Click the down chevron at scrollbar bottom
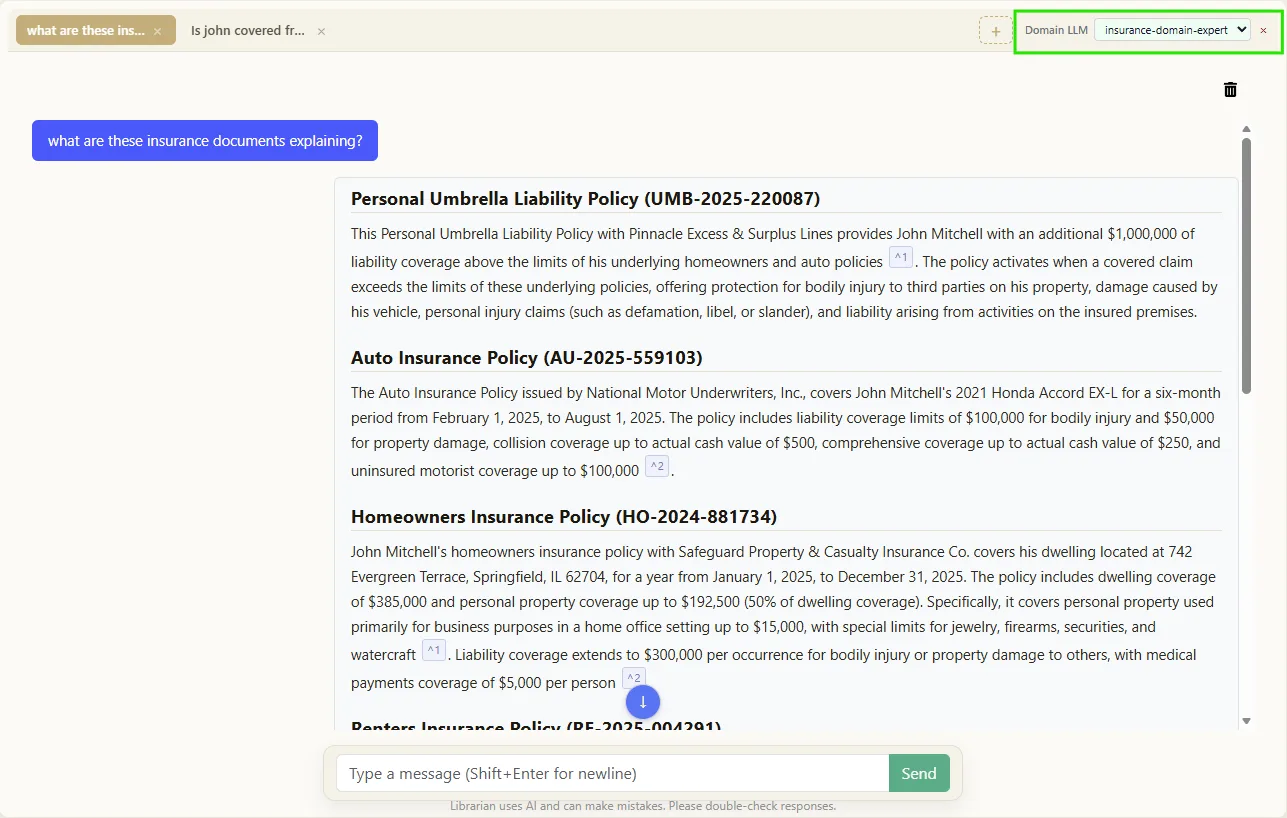1287x818 pixels. [x=1246, y=719]
